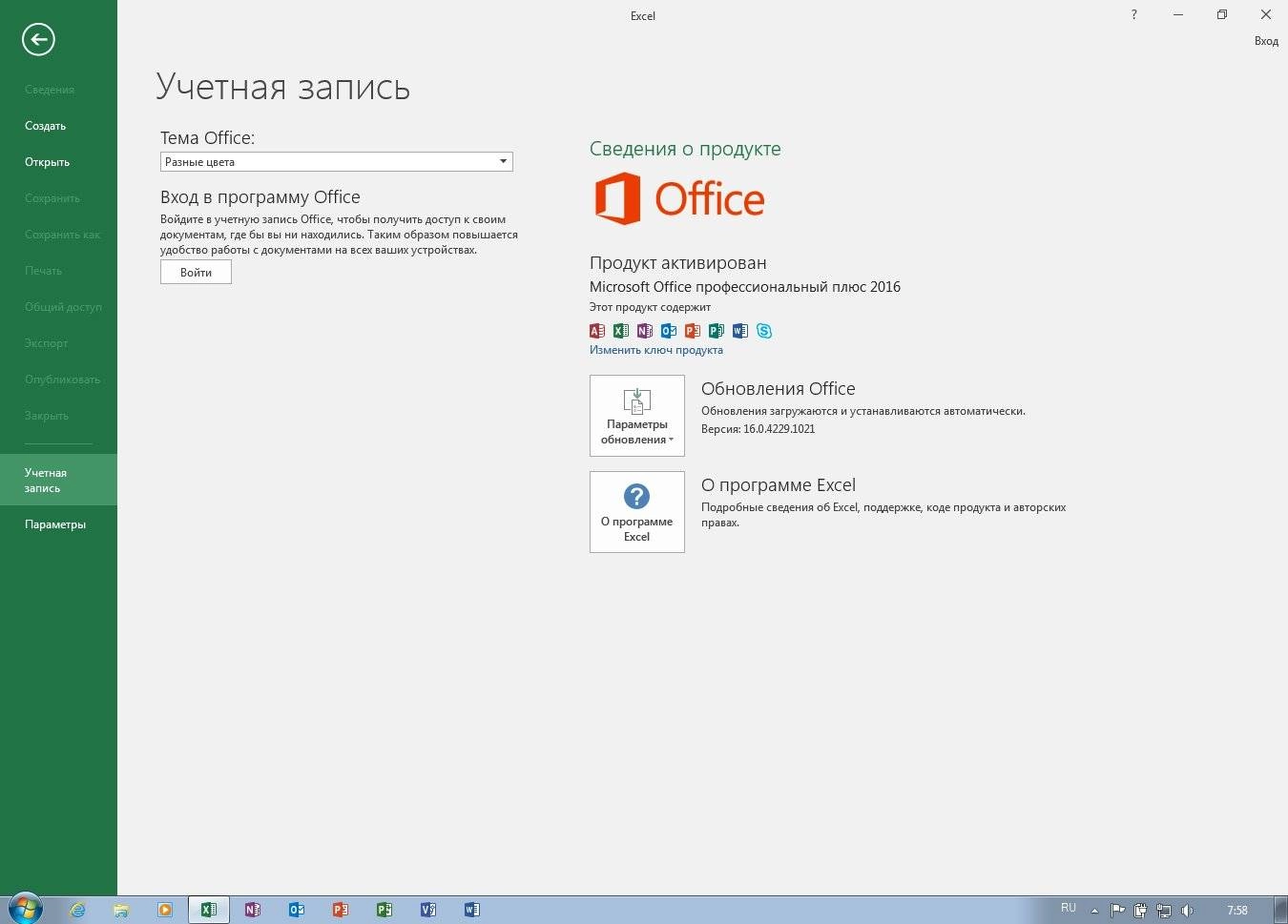Image resolution: width=1288 pixels, height=924 pixels.
Task: Click the Вход в программу Office heading
Action: tap(260, 197)
